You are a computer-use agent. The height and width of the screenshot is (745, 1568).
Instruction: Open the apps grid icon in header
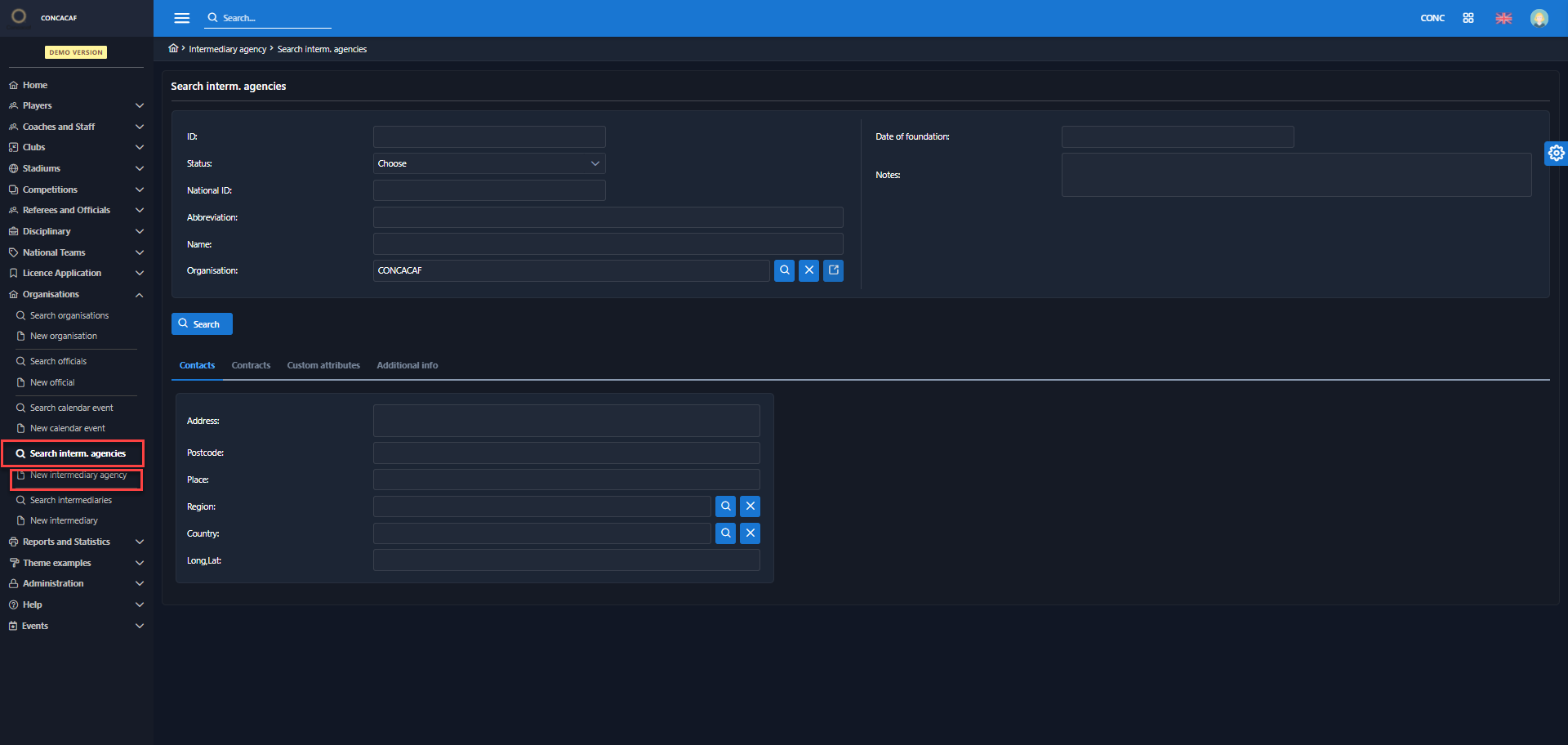tap(1468, 18)
